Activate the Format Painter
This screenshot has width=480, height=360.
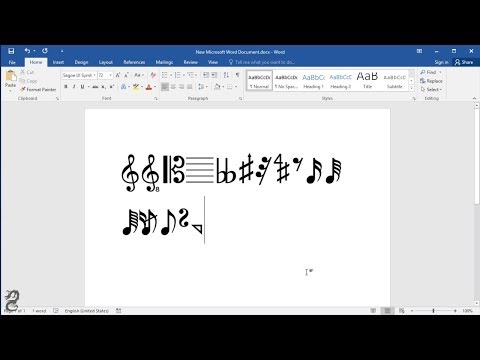click(38, 89)
